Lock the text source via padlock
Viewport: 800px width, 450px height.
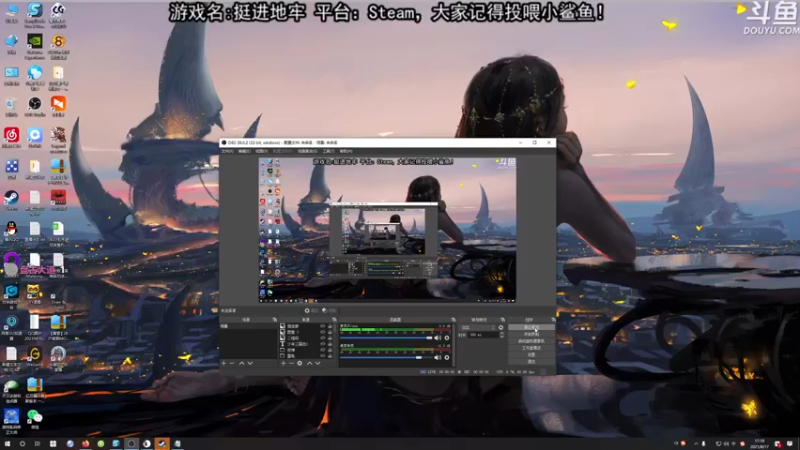coord(330,344)
